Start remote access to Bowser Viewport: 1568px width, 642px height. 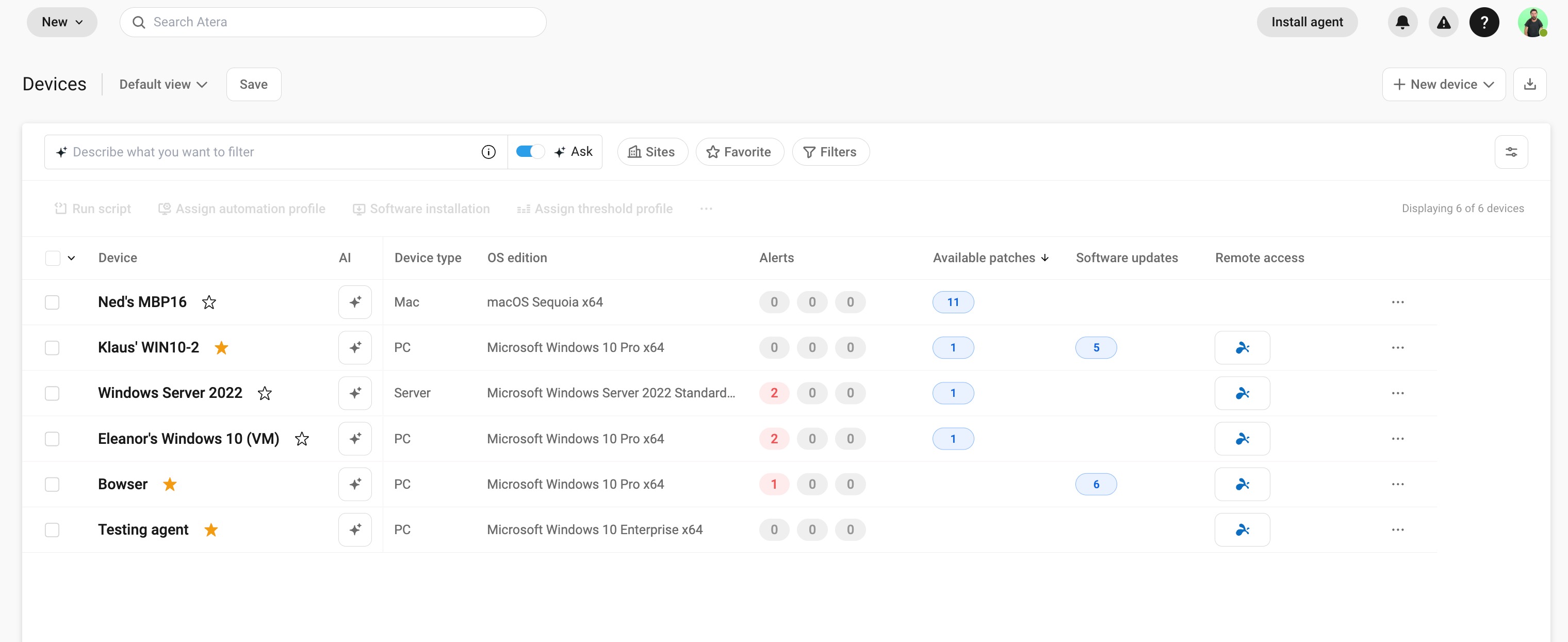pos(1242,484)
